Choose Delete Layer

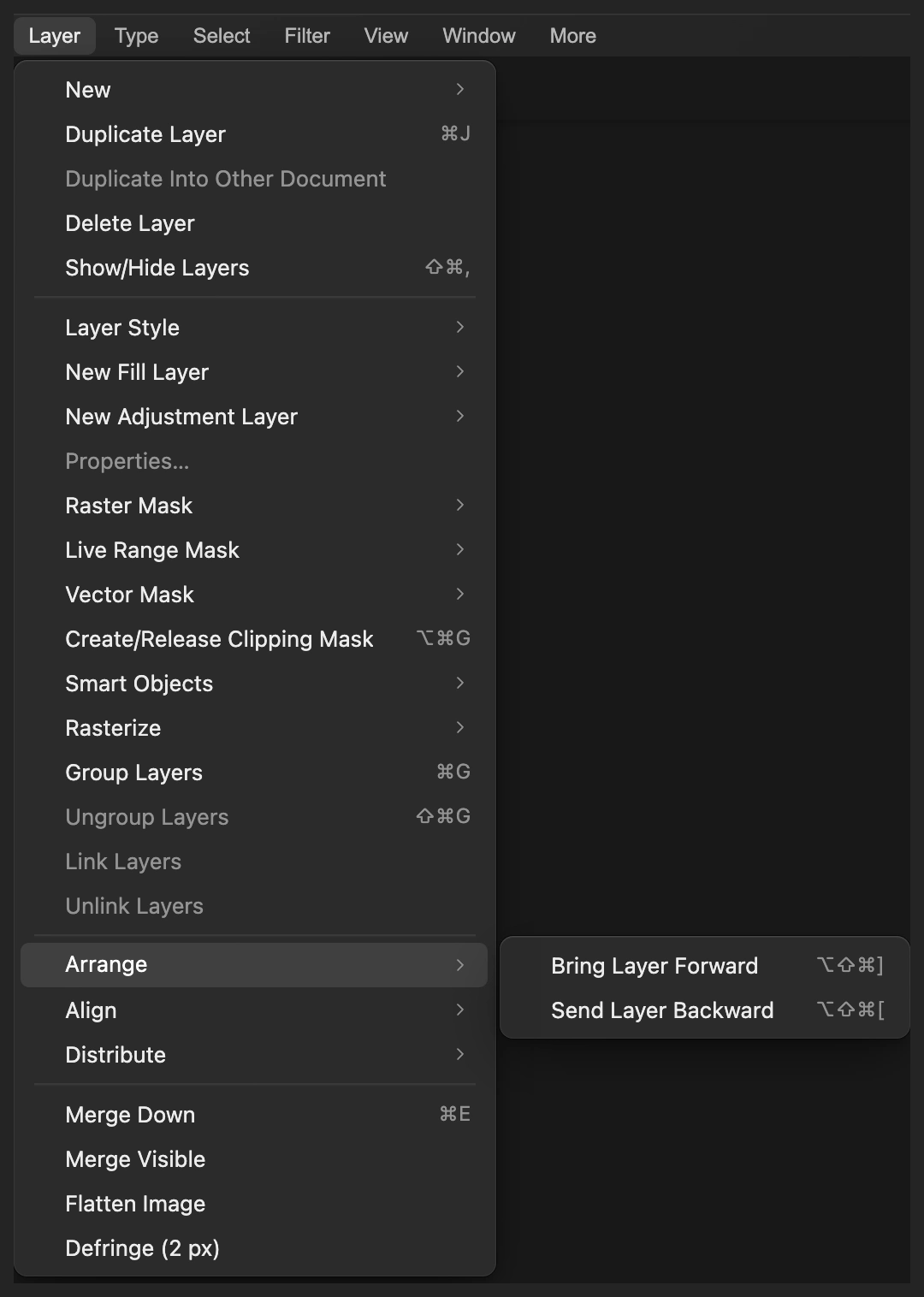(x=254, y=223)
